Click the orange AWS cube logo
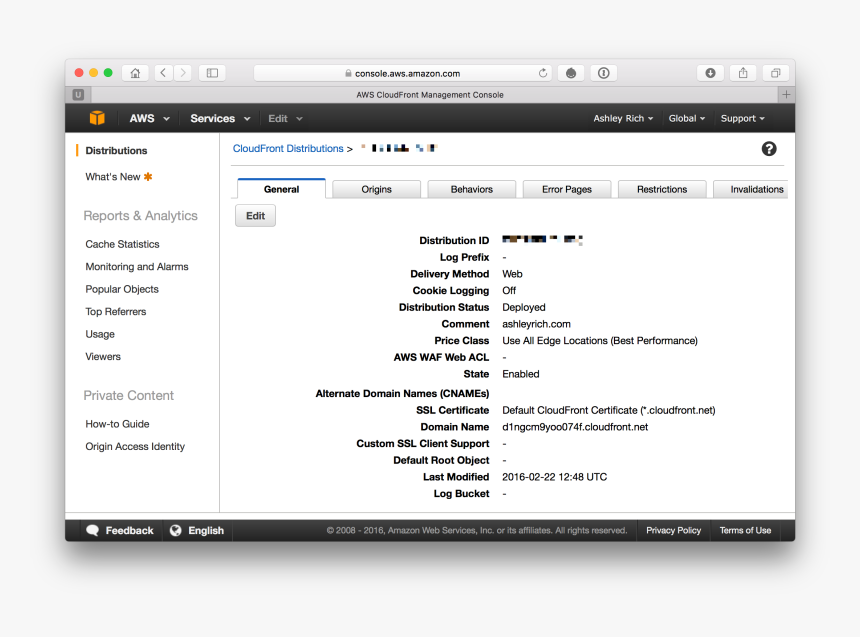Image resolution: width=860 pixels, height=637 pixels. 97,118
